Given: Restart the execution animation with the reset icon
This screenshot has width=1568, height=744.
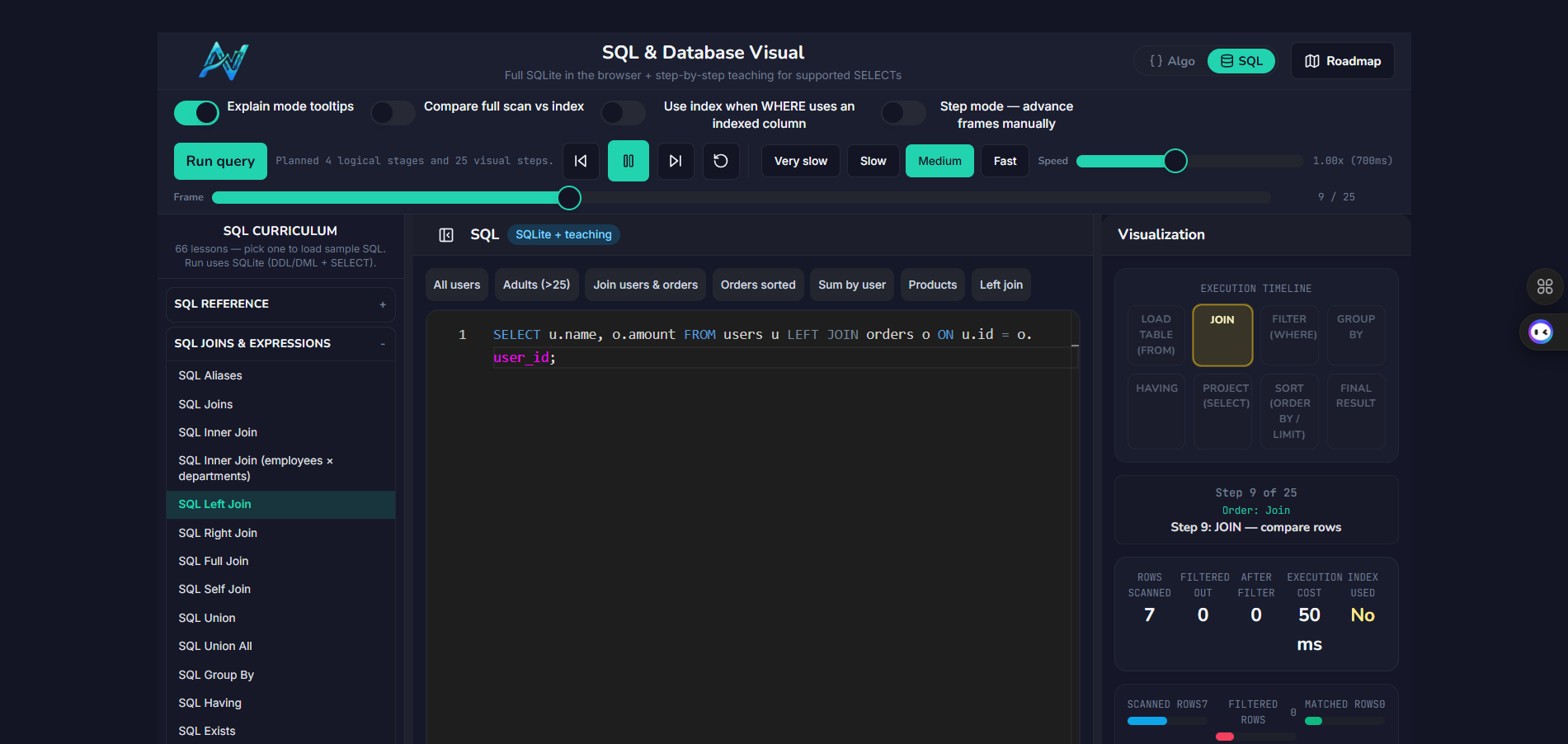Looking at the screenshot, I should [721, 161].
